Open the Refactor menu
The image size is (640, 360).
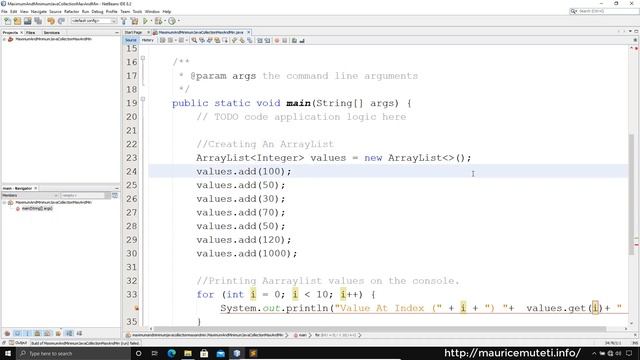71,11
